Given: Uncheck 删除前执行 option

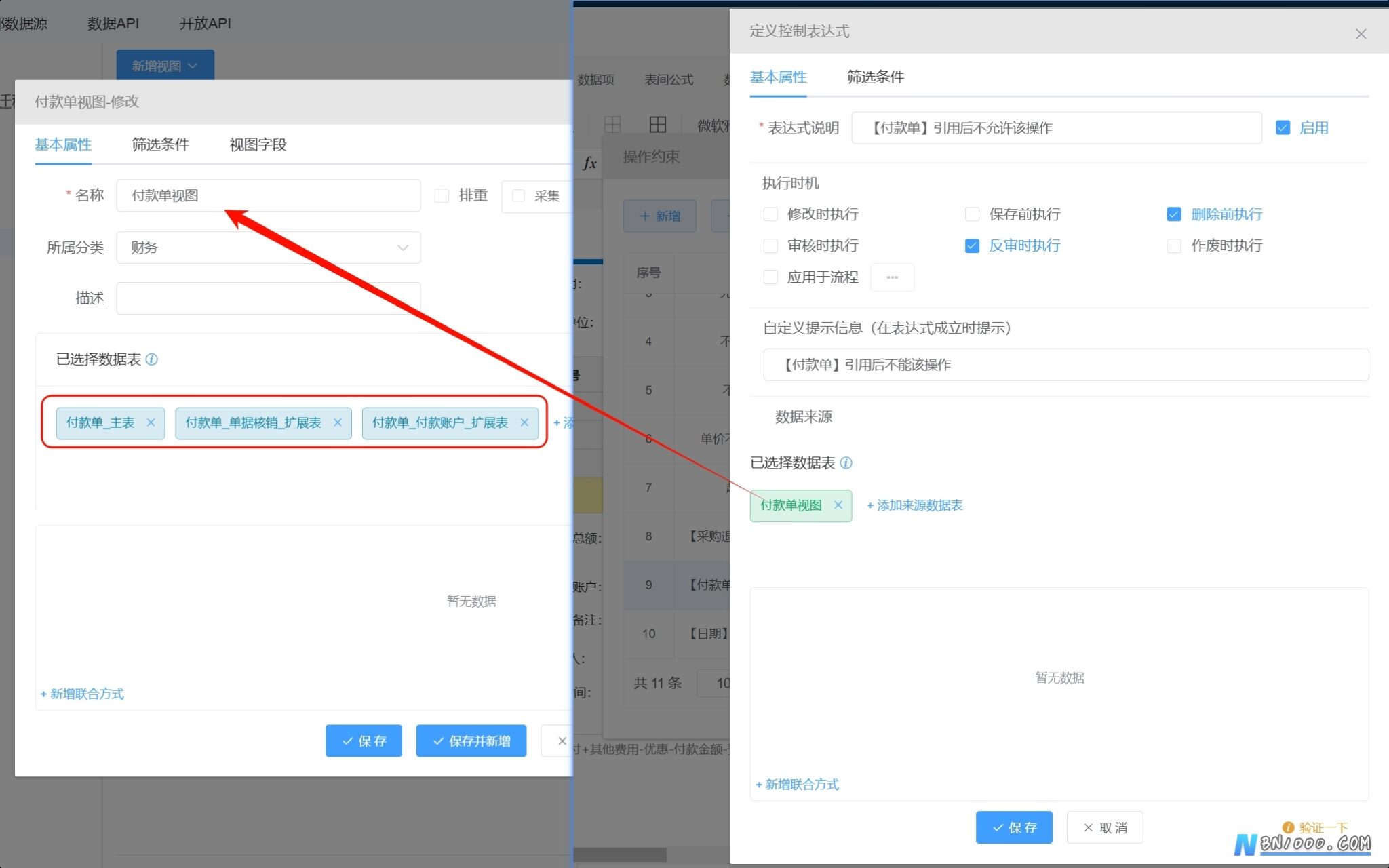Looking at the screenshot, I should tap(1174, 214).
